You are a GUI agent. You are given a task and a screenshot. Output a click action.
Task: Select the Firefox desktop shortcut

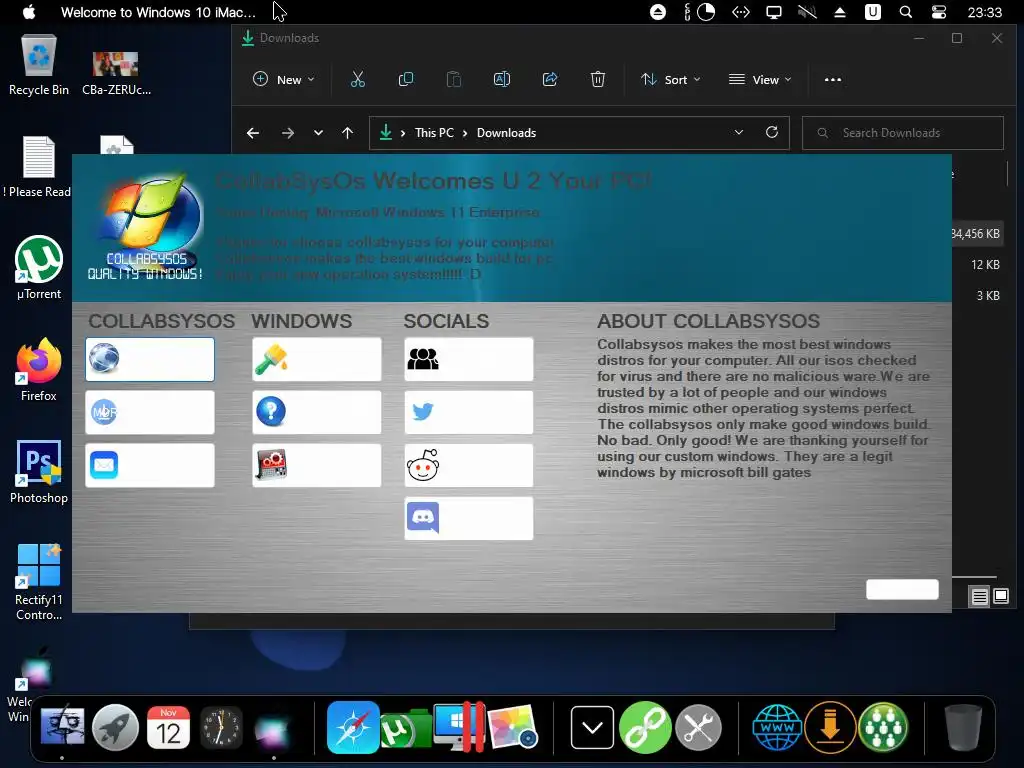[39, 370]
